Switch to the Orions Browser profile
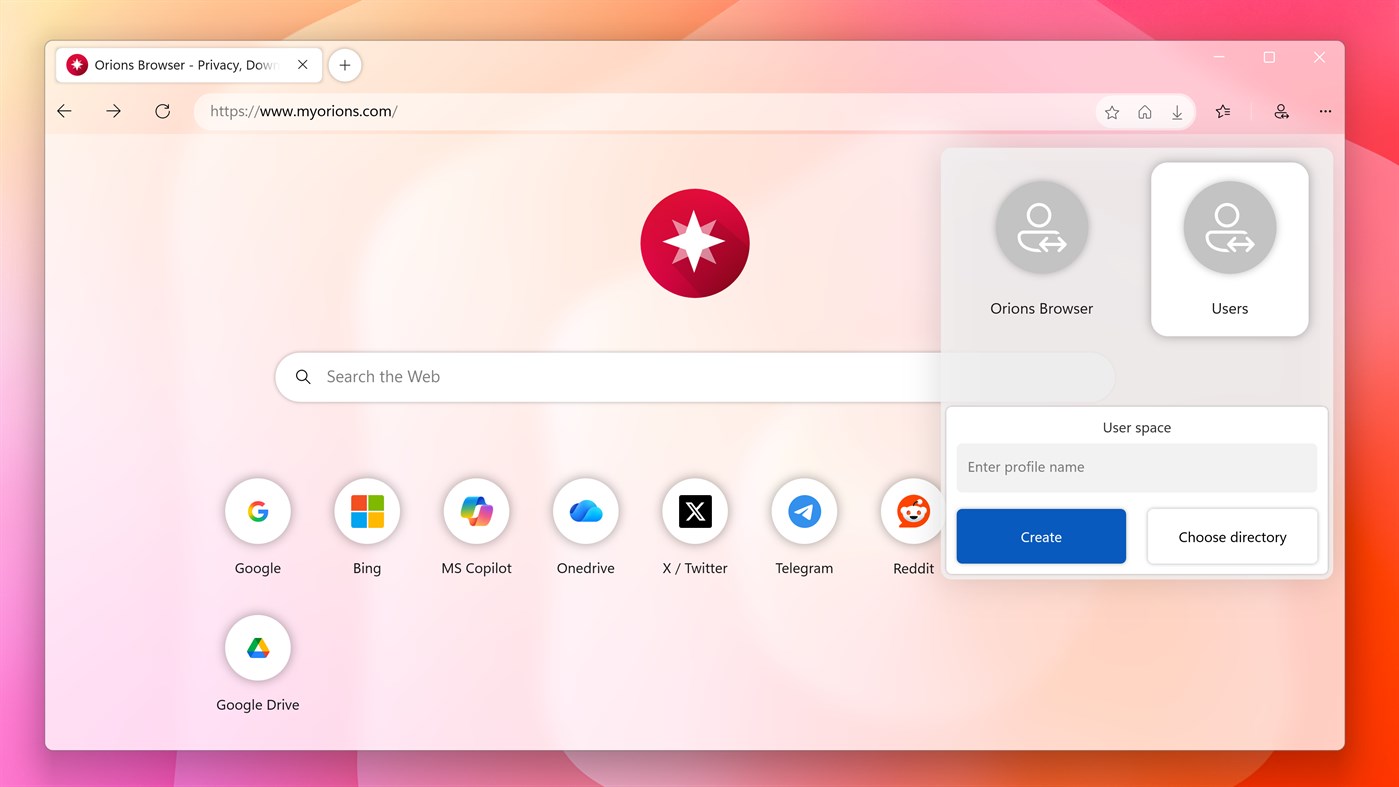The image size is (1399, 787). point(1041,248)
